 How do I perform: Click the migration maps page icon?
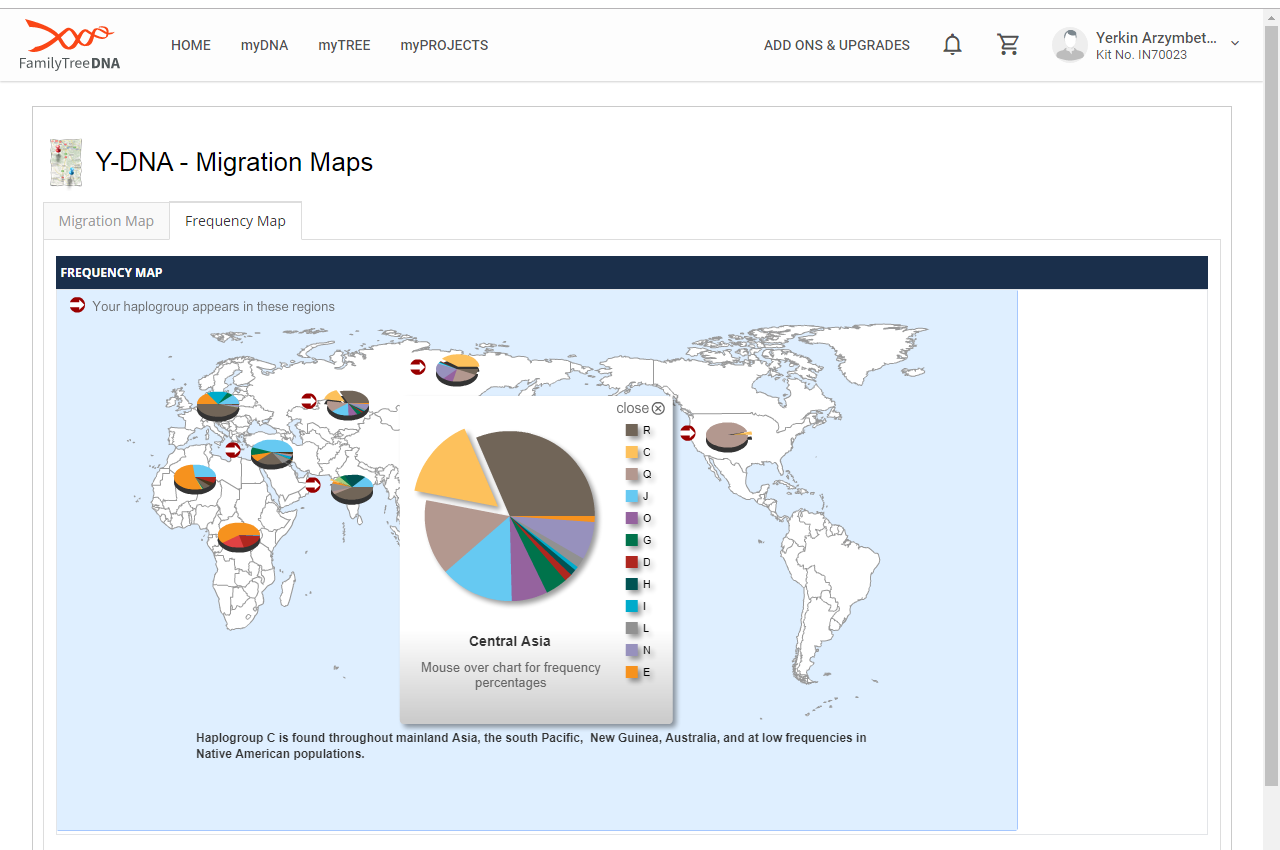[66, 163]
